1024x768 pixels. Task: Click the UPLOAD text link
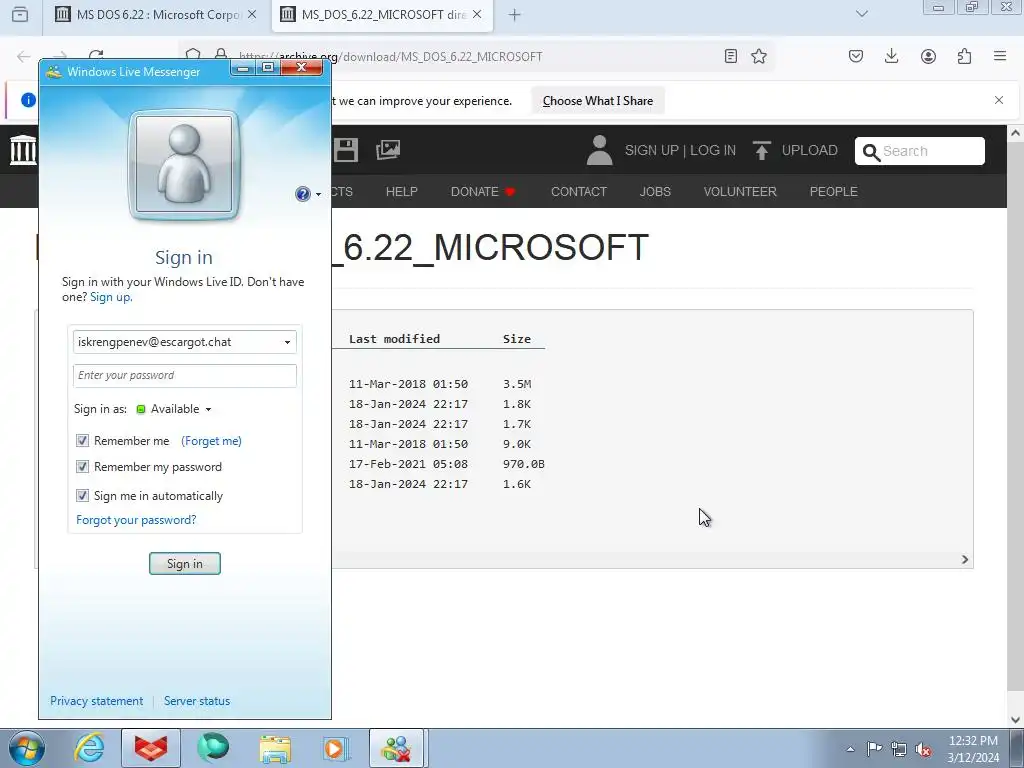[809, 150]
